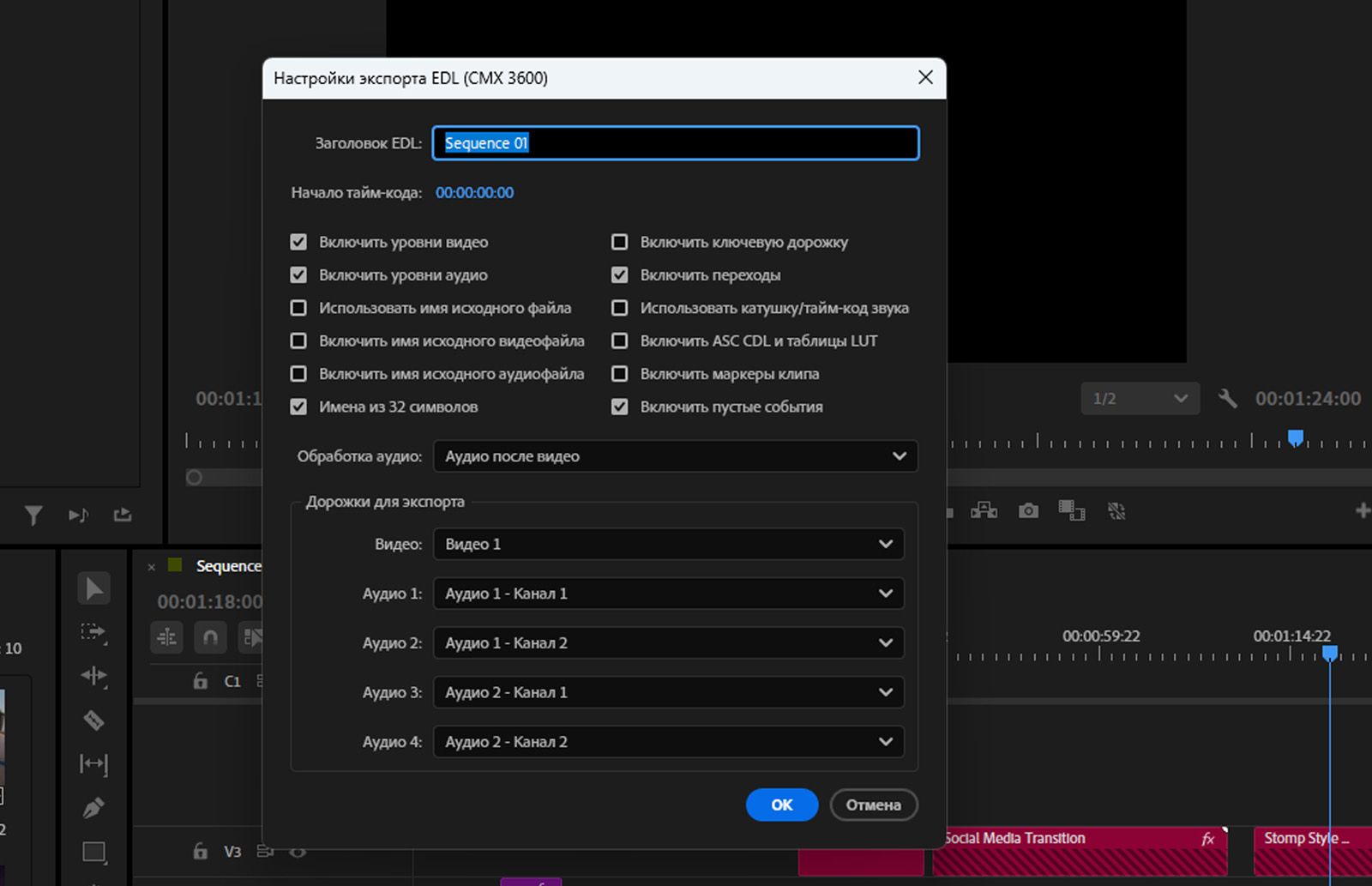Select the Selection arrow tool

point(93,588)
